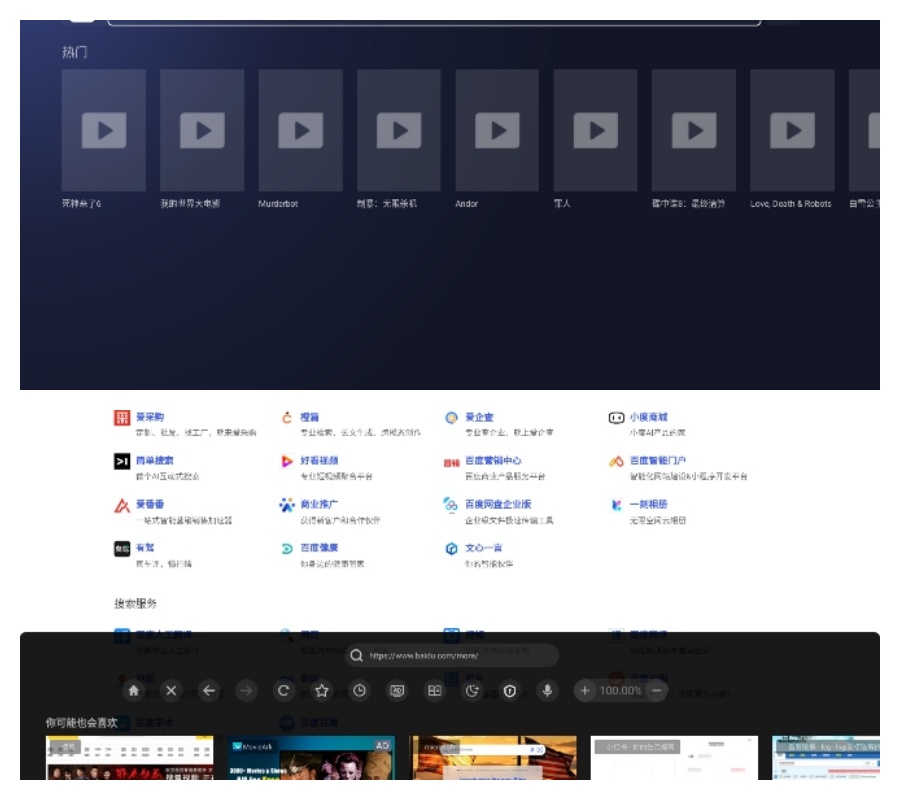Go forward using the right arrow button

(x=246, y=690)
